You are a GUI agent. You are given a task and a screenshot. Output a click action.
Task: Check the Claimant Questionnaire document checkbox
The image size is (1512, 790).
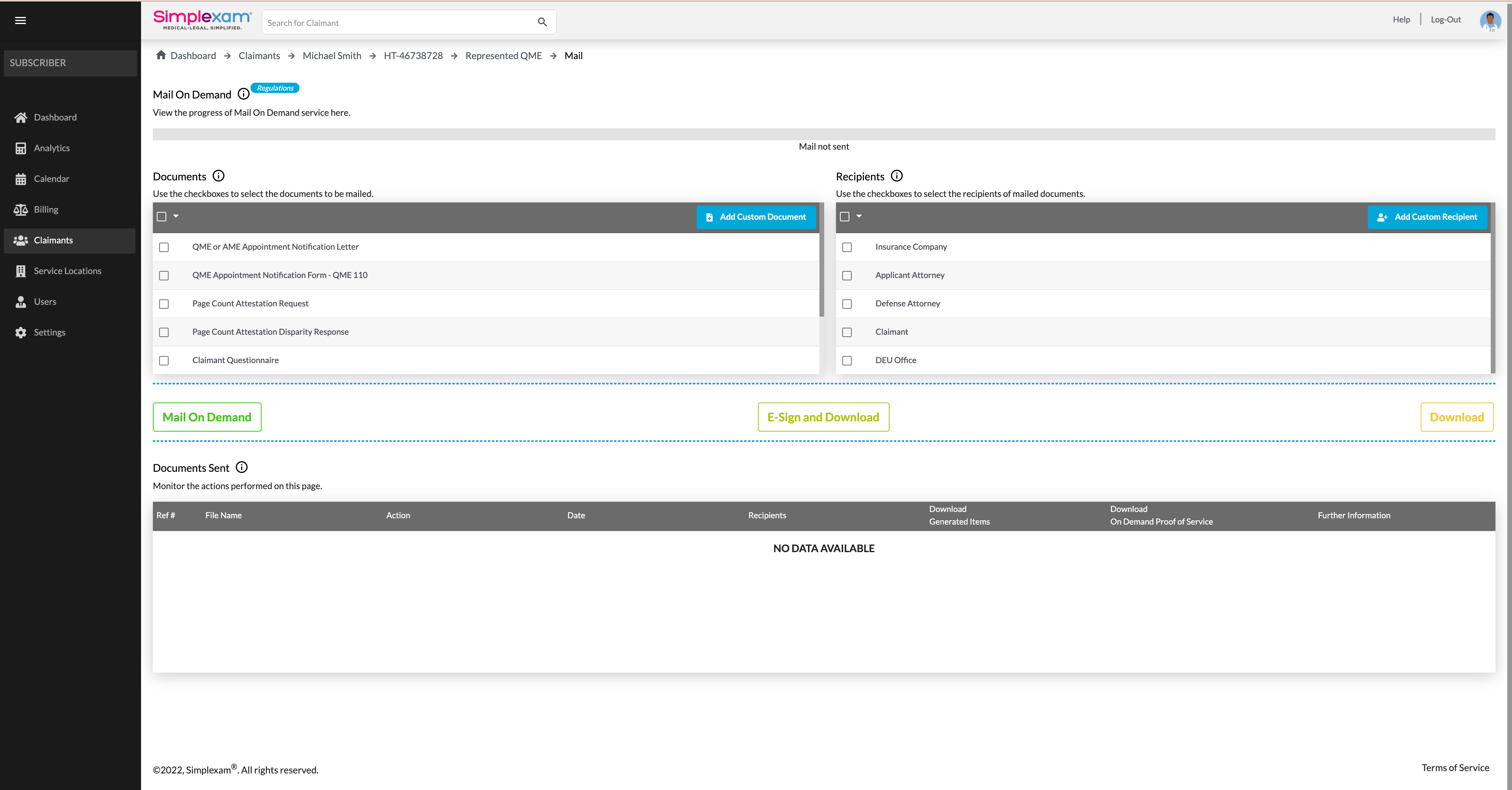pyautogui.click(x=164, y=360)
